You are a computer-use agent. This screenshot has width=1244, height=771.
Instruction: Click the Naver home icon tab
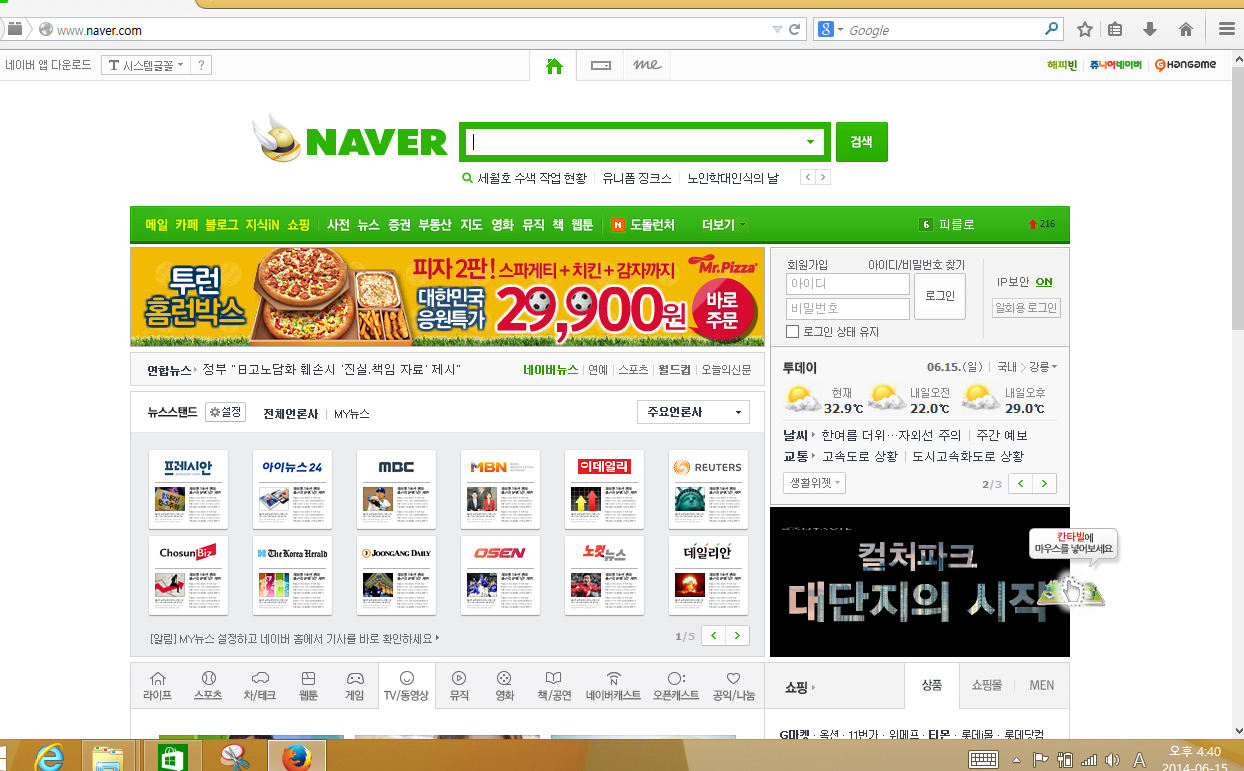pyautogui.click(x=554, y=66)
